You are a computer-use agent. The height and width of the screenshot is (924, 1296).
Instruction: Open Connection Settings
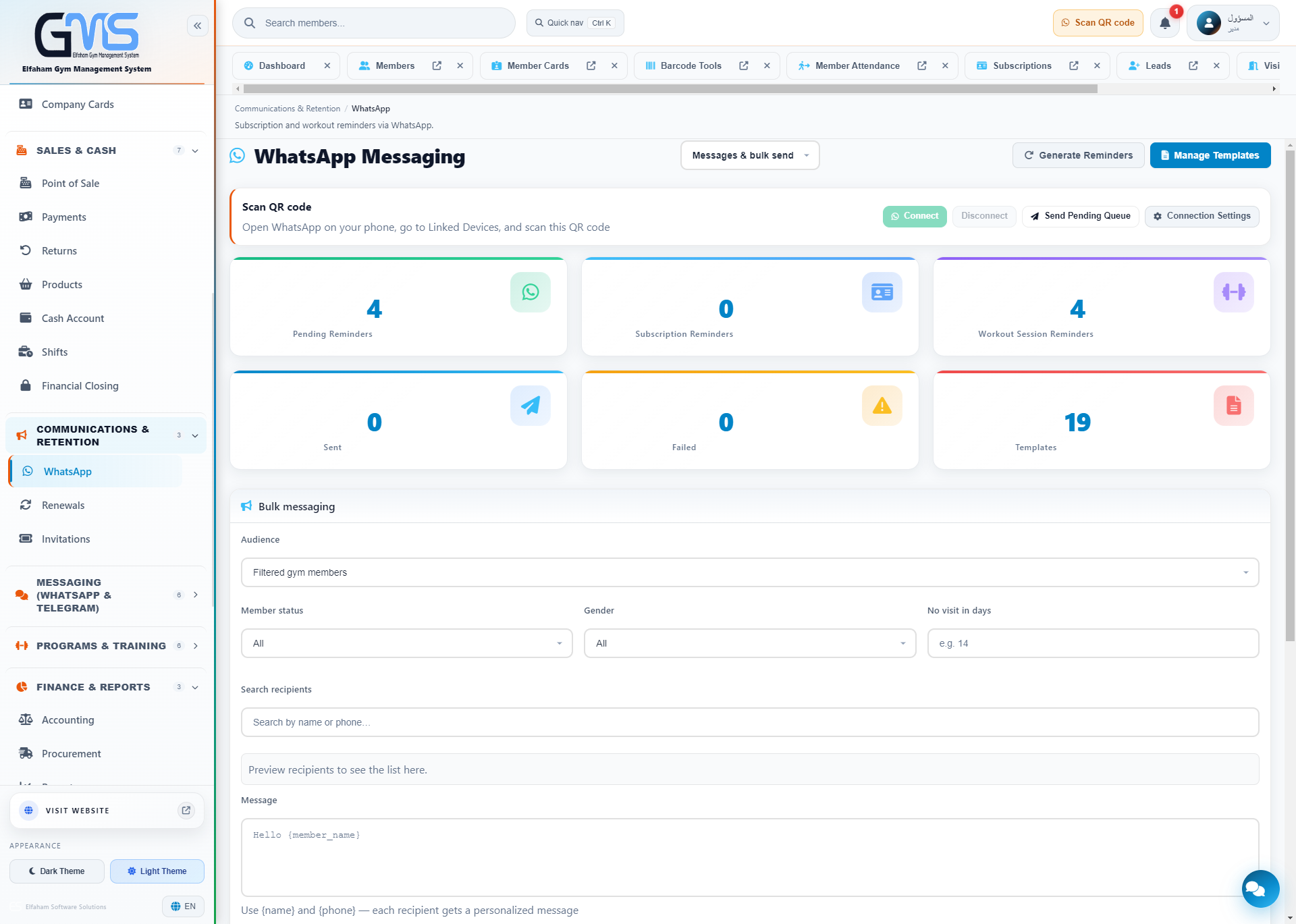1202,216
